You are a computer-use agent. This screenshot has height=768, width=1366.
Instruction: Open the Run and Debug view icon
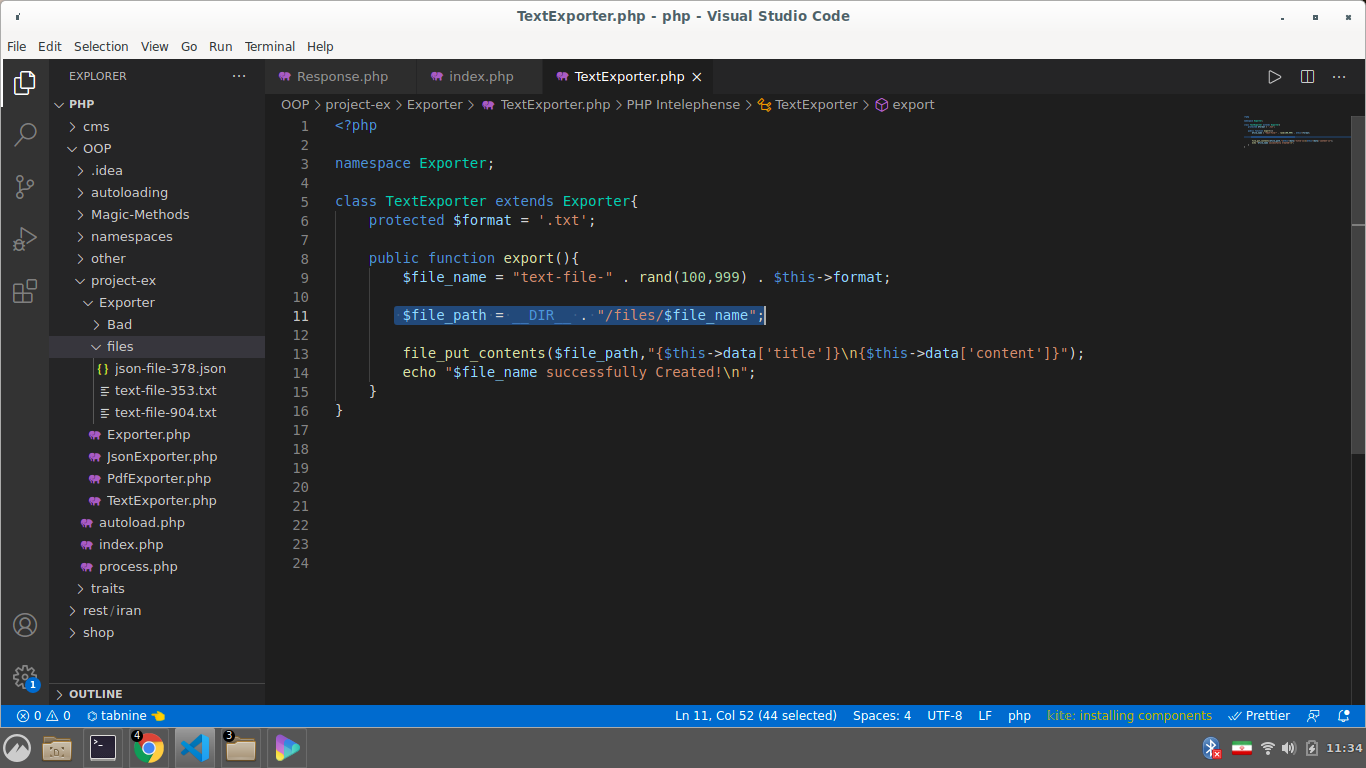(25, 239)
